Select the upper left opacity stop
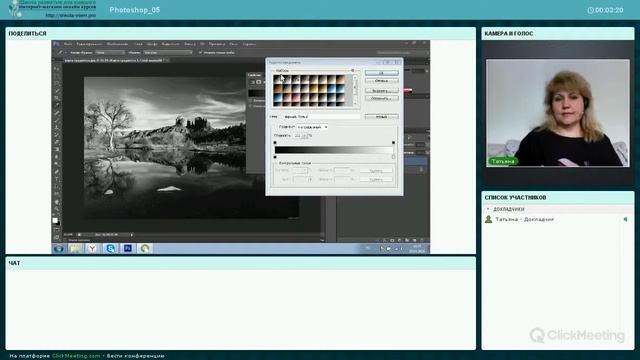Screen dimensions: 640x360 pos(275,142)
